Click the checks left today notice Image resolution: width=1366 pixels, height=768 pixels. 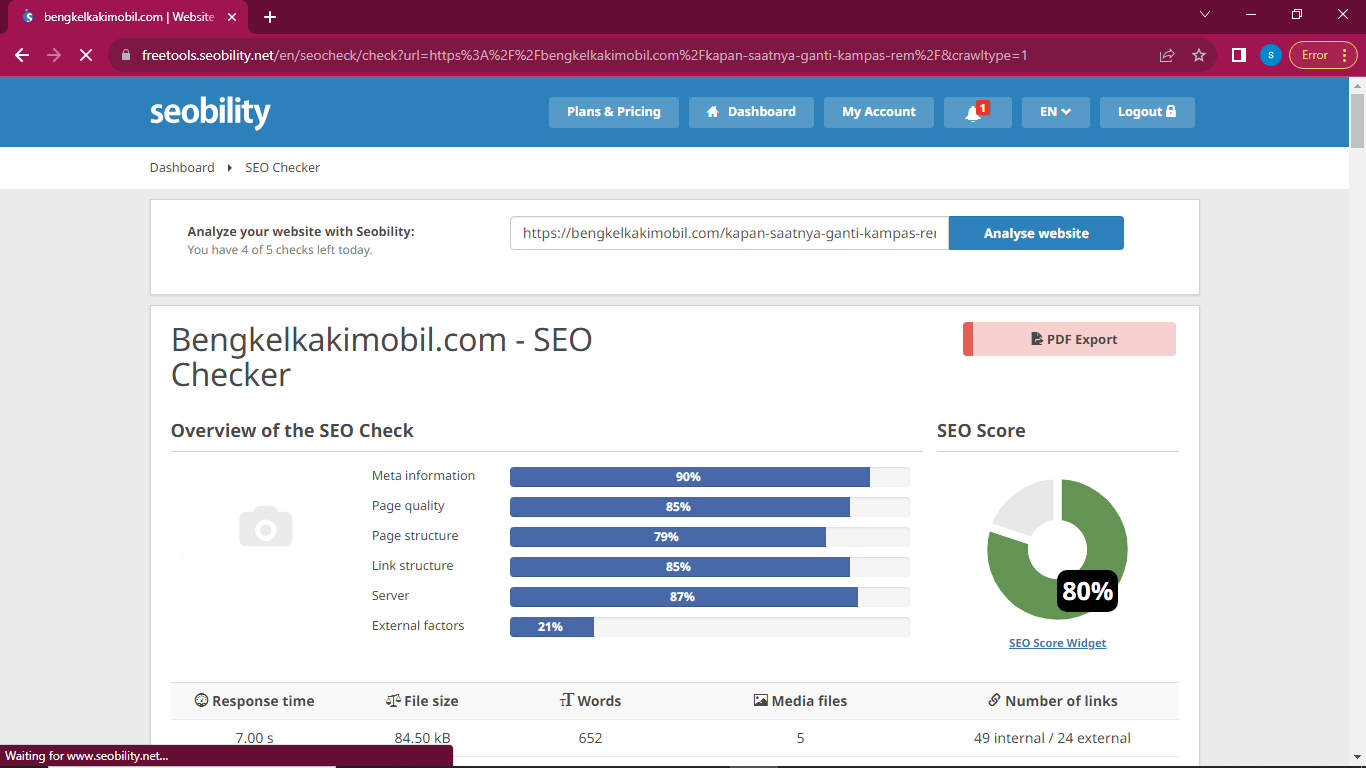(280, 250)
